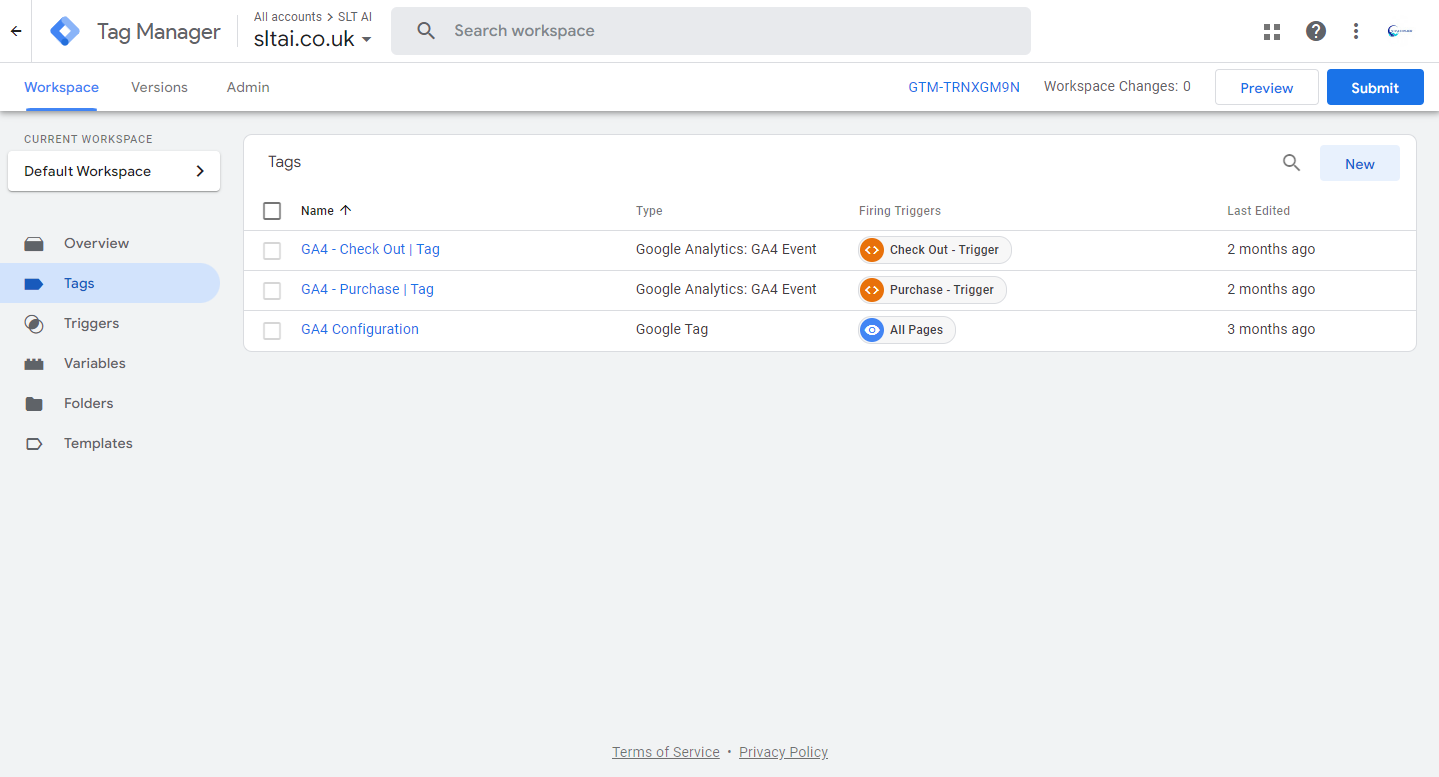Image resolution: width=1439 pixels, height=777 pixels.
Task: Open the GA4 Configuration tag link
Action: [360, 329]
